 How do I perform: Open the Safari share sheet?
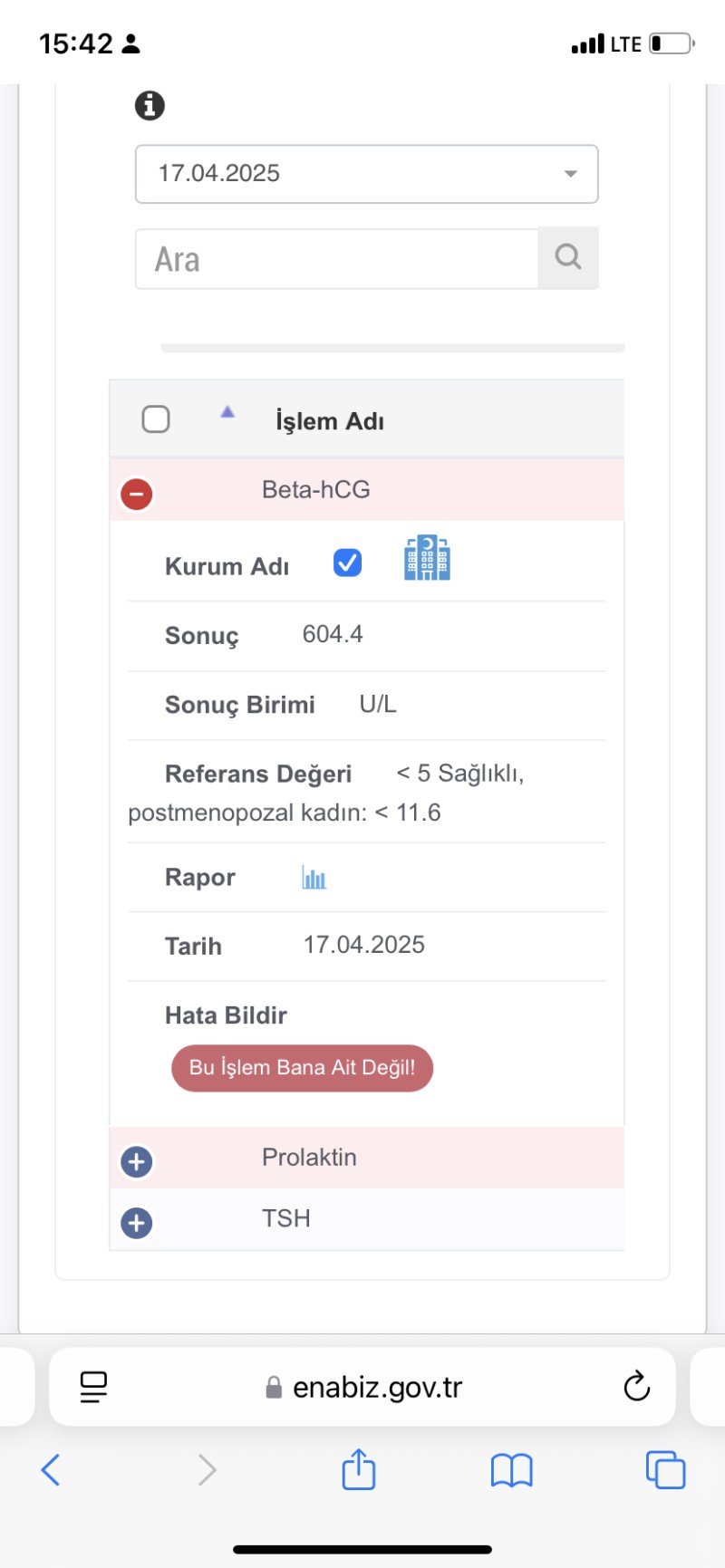[x=359, y=1468]
